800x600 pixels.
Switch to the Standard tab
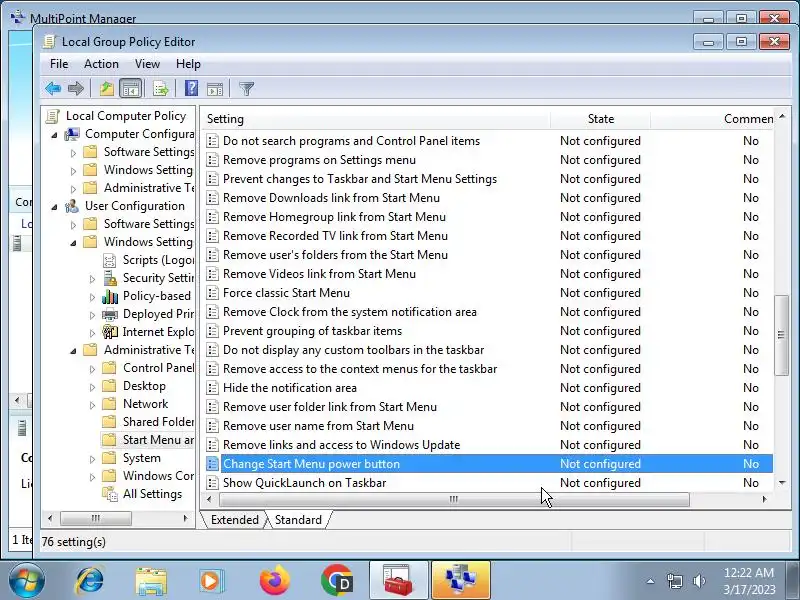(298, 520)
